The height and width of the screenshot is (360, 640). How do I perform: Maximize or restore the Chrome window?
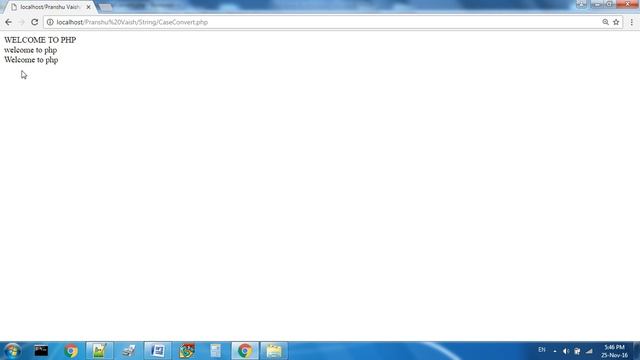[609, 4]
